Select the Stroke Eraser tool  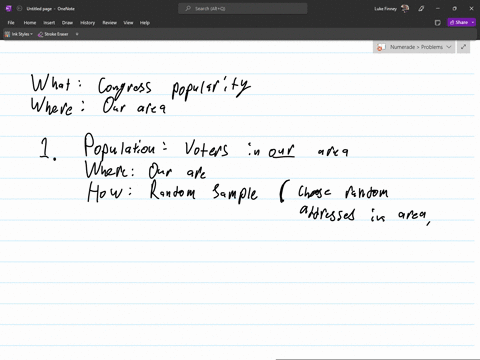53,34
